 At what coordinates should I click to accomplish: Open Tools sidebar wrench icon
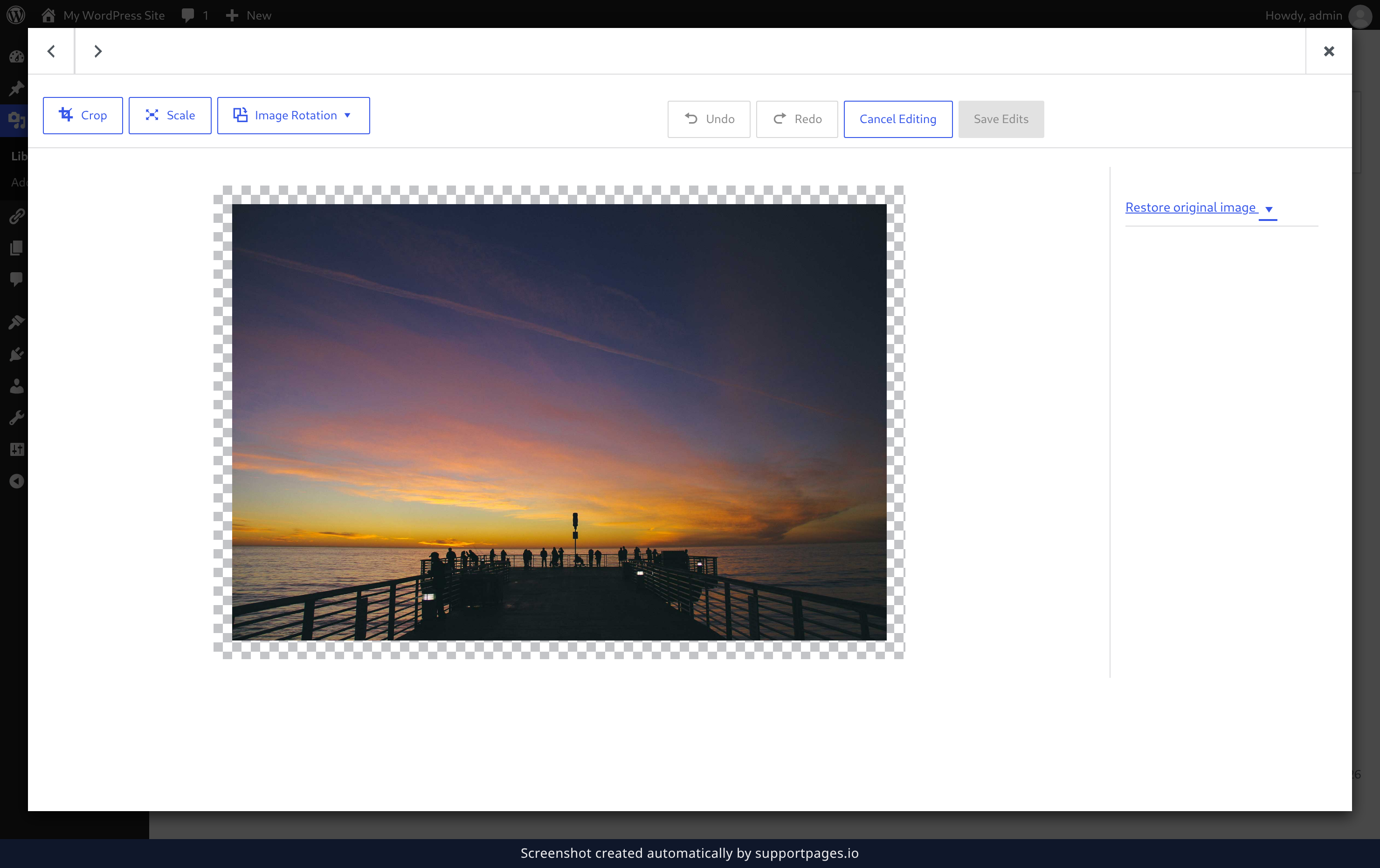coord(17,418)
